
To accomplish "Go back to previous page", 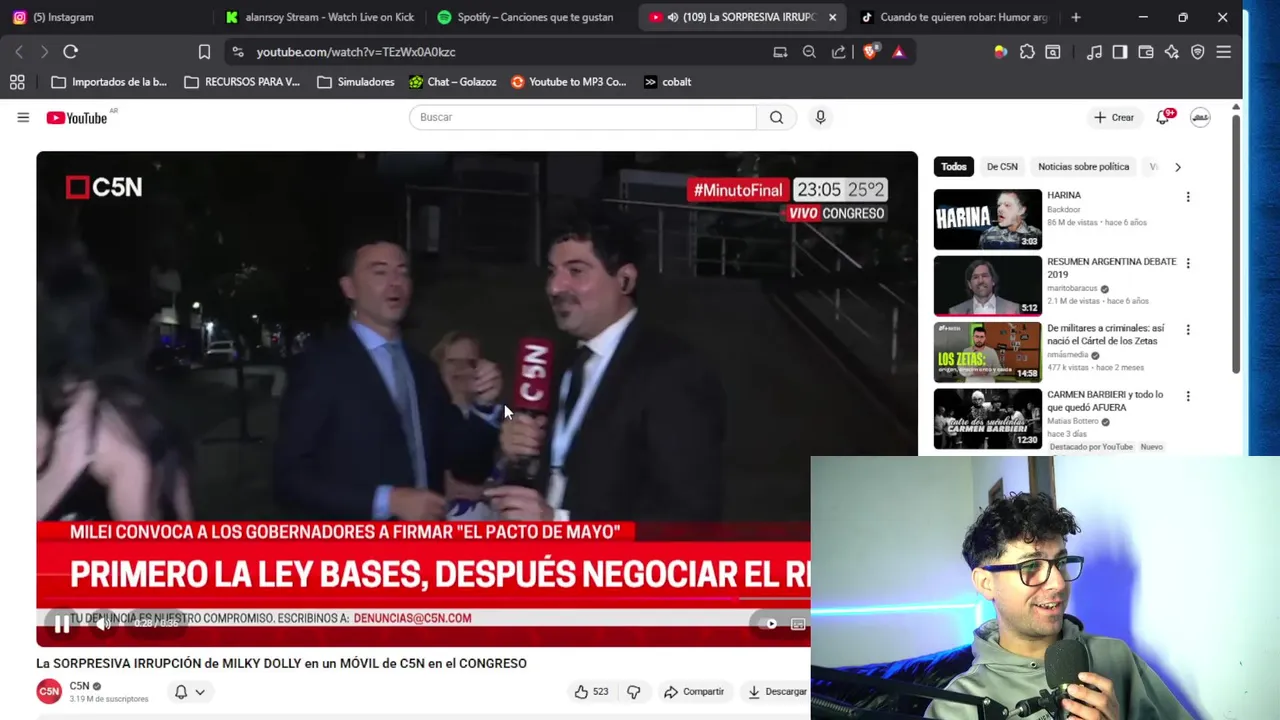I will pyautogui.click(x=19, y=52).
